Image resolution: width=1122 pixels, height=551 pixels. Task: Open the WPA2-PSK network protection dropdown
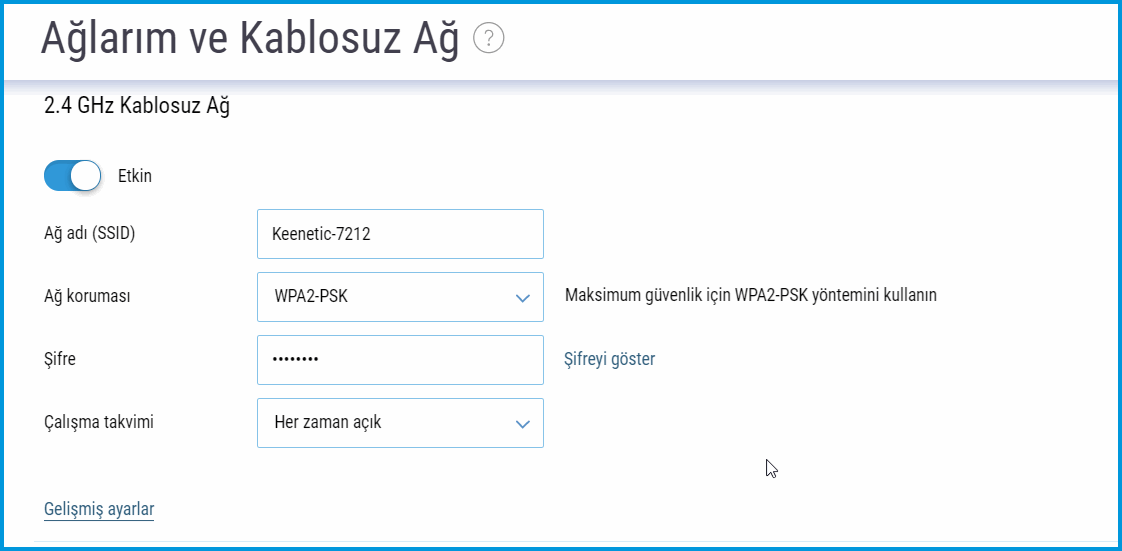pos(400,297)
